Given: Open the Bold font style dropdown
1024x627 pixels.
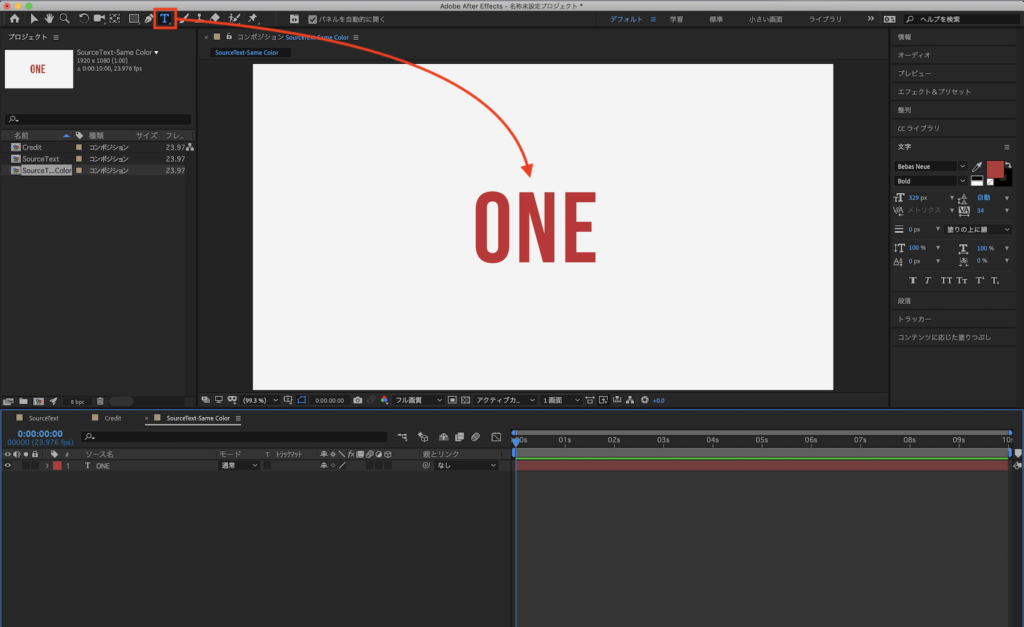Looking at the screenshot, I should point(926,181).
